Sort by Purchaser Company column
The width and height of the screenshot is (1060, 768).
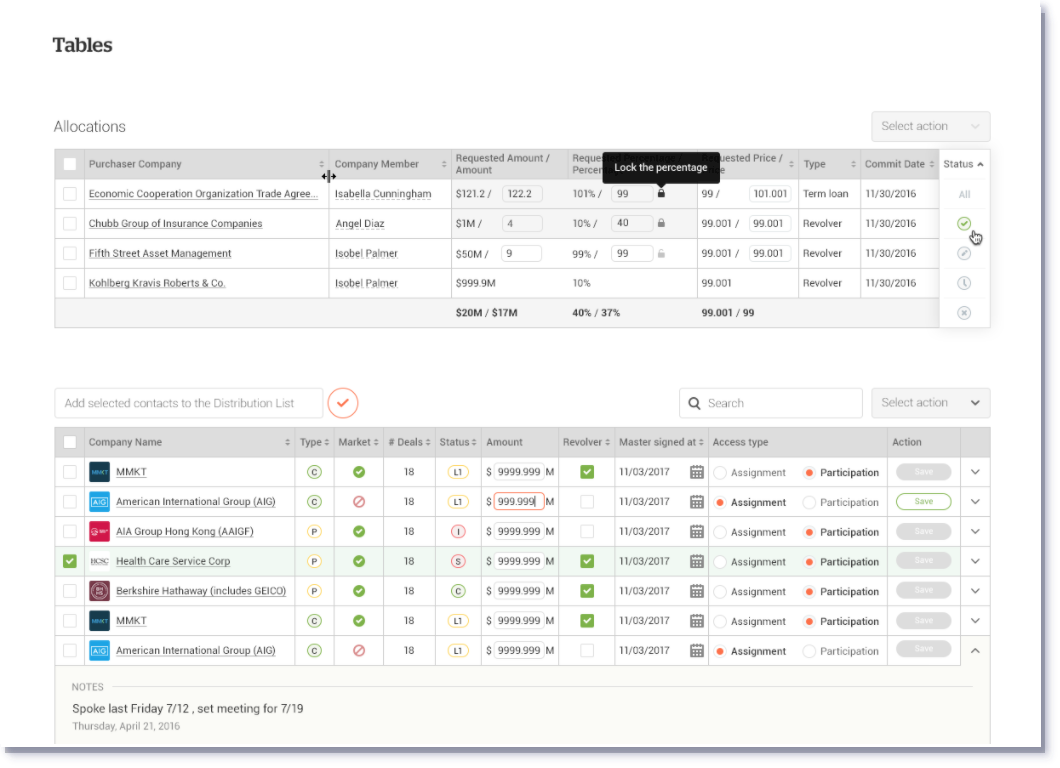[x=321, y=164]
